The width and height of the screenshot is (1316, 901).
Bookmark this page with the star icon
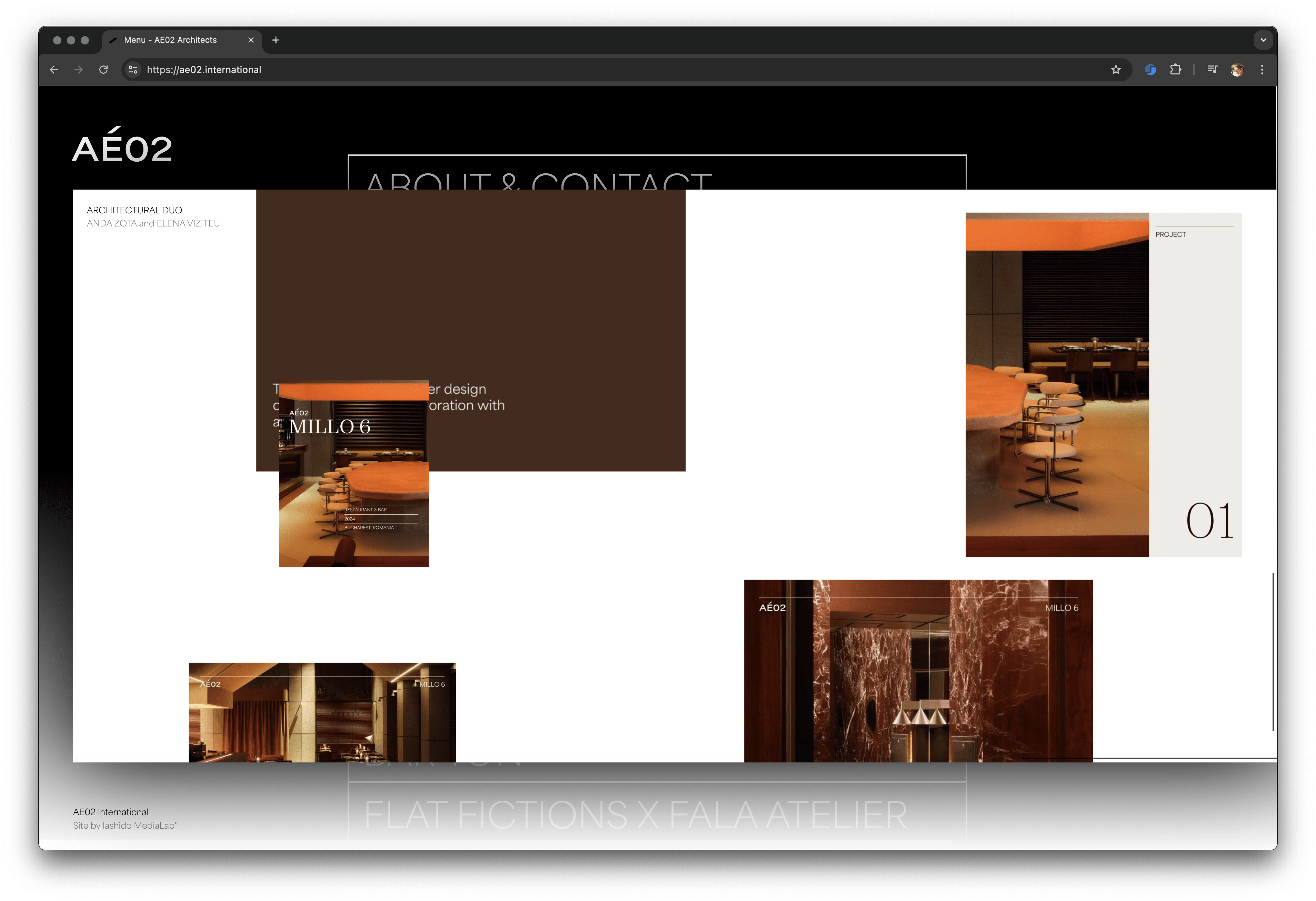coord(1116,70)
